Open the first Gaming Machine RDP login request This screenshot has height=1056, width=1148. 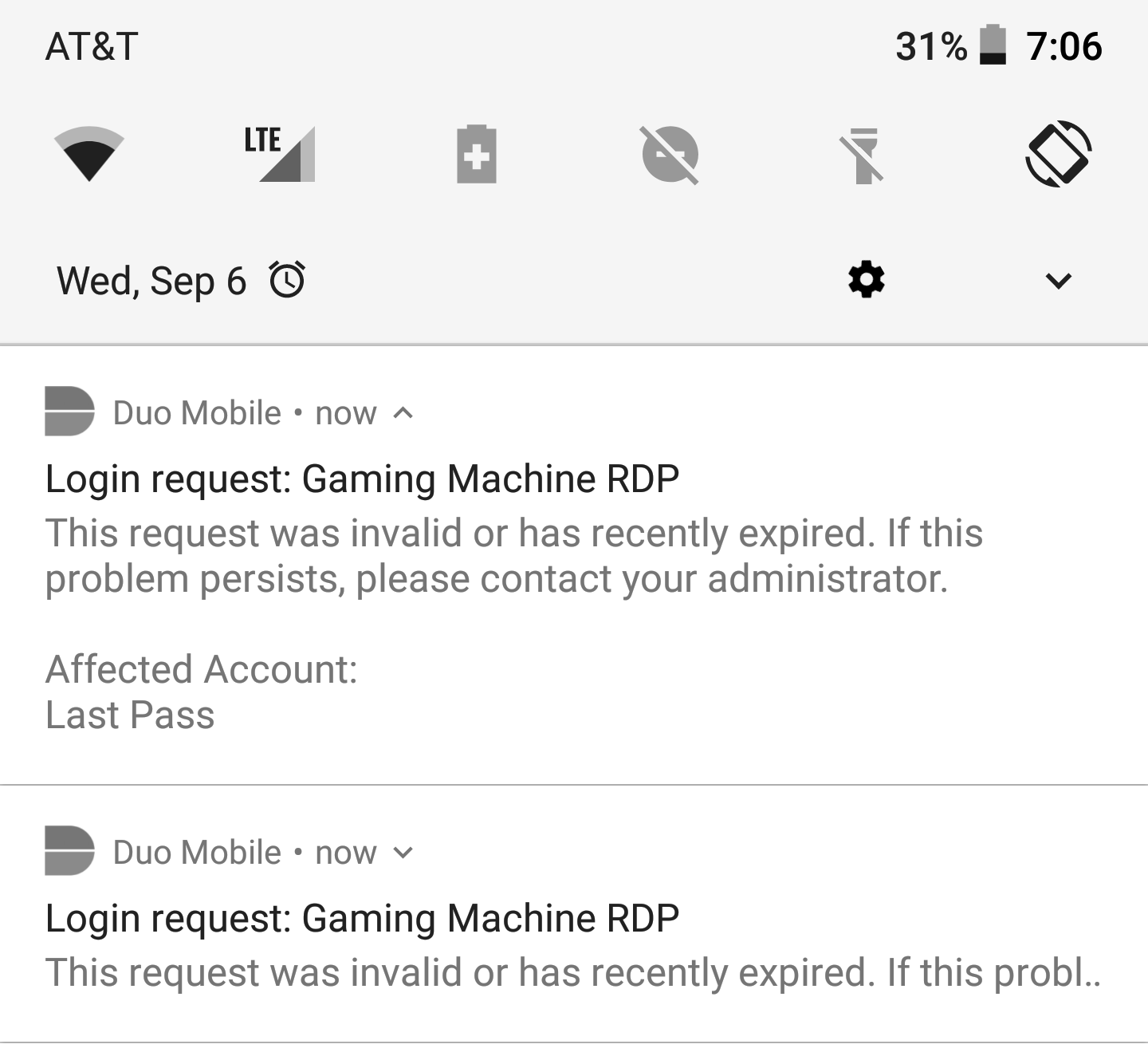click(x=362, y=479)
